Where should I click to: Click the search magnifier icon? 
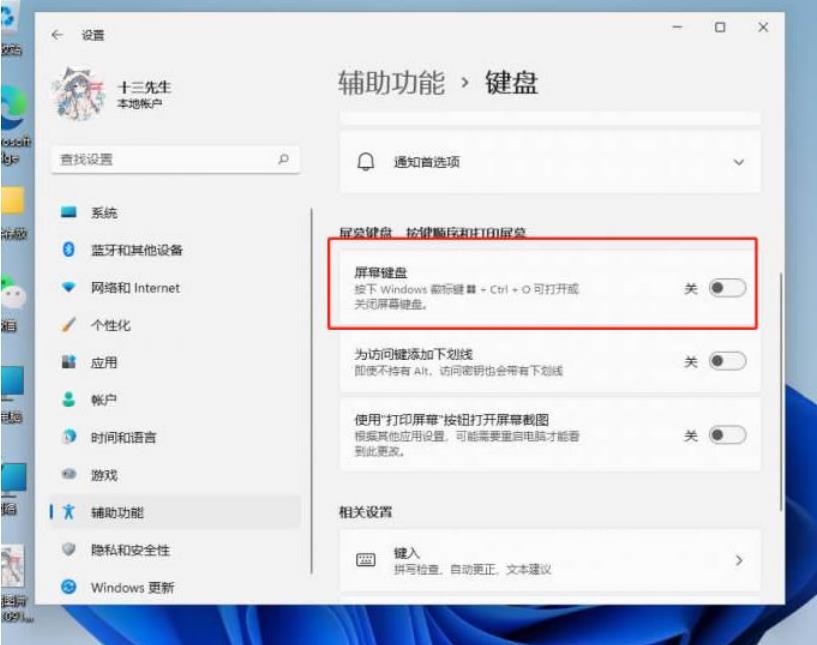tap(283, 159)
